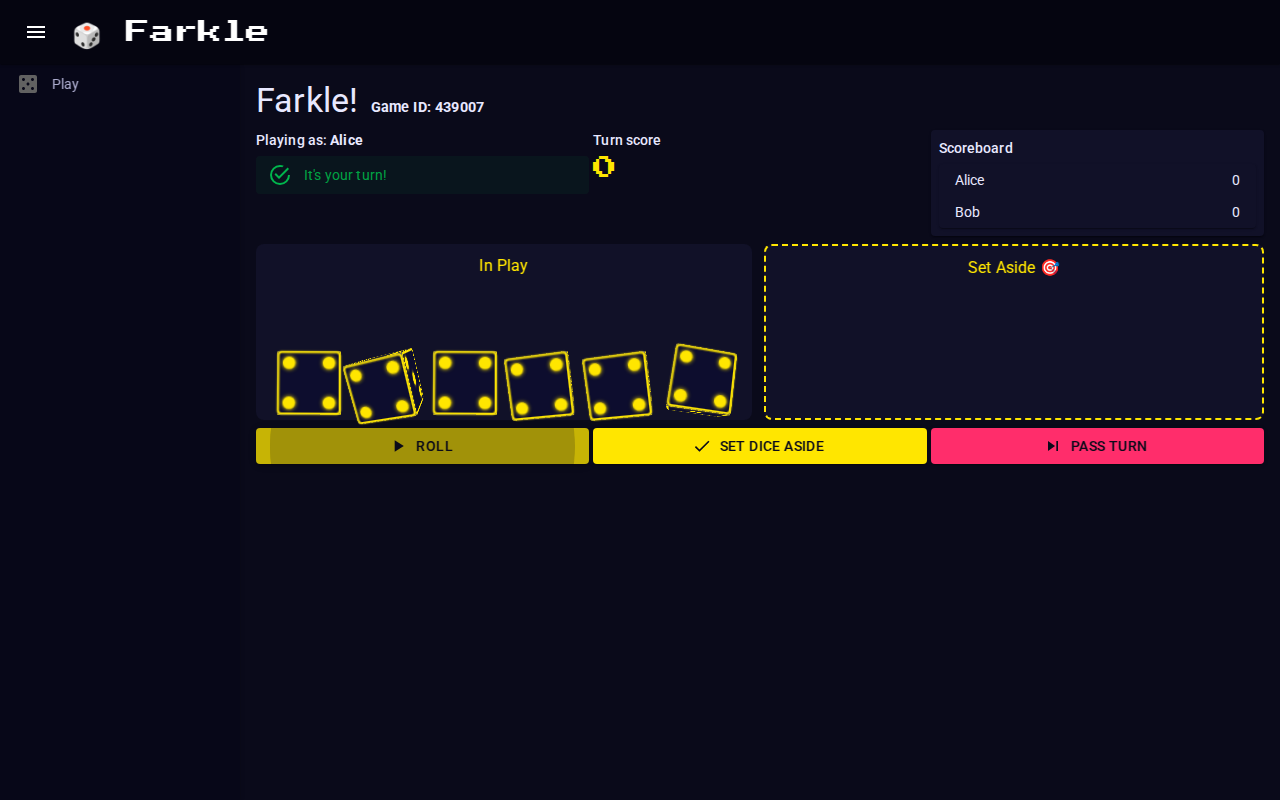1280x800 pixels.
Task: Click the Farkle! page heading
Action: click(307, 101)
